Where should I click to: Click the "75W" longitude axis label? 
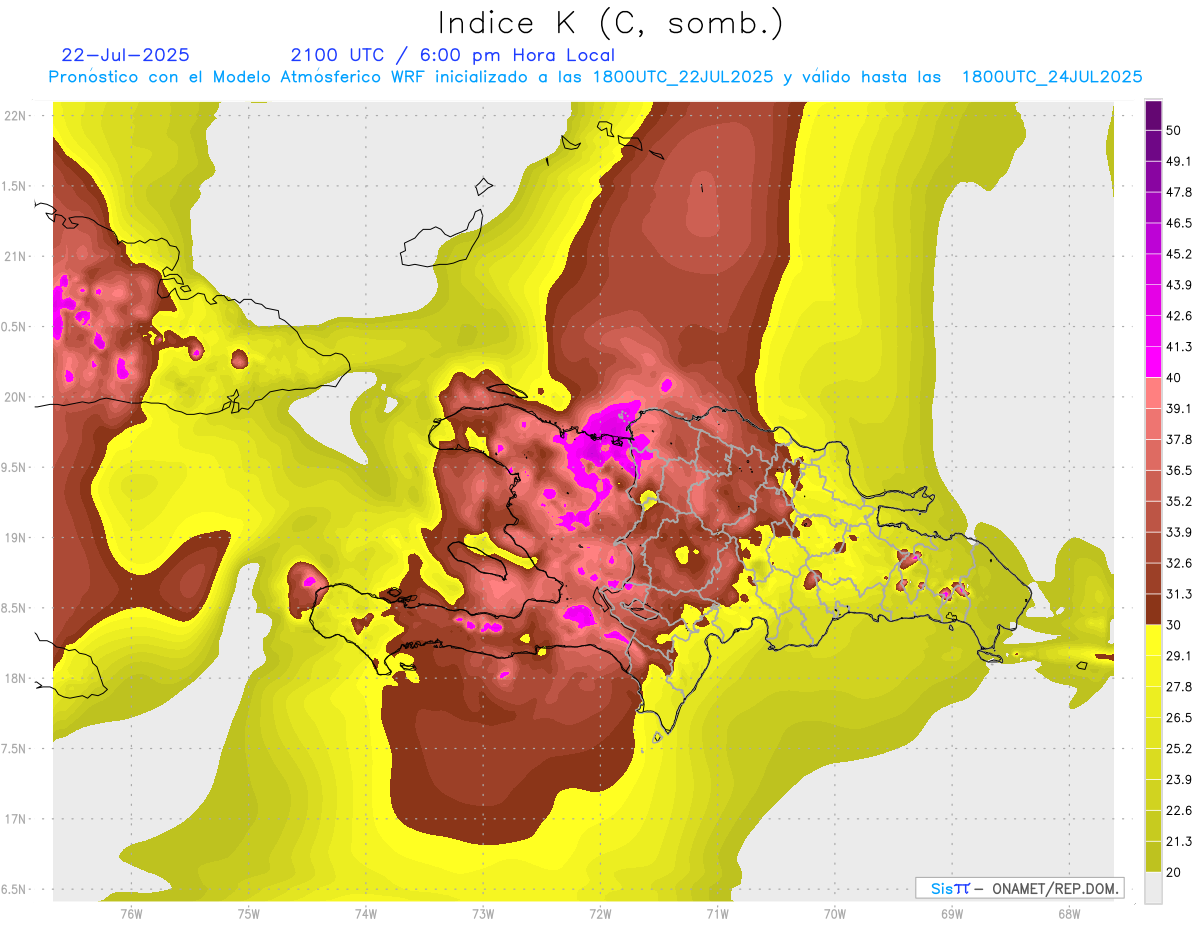(x=249, y=914)
